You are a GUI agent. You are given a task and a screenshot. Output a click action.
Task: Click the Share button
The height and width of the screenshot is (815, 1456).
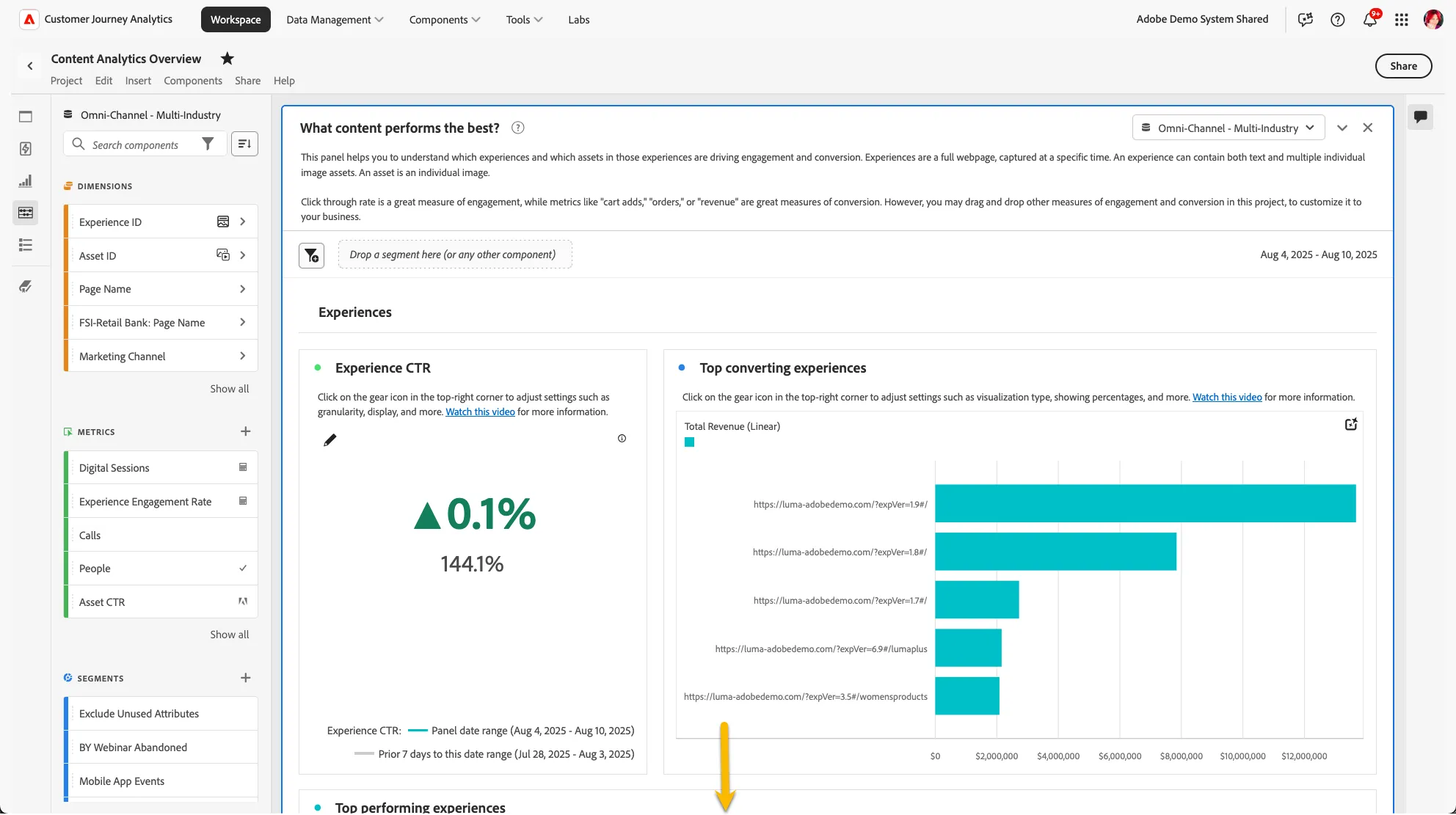click(1403, 66)
